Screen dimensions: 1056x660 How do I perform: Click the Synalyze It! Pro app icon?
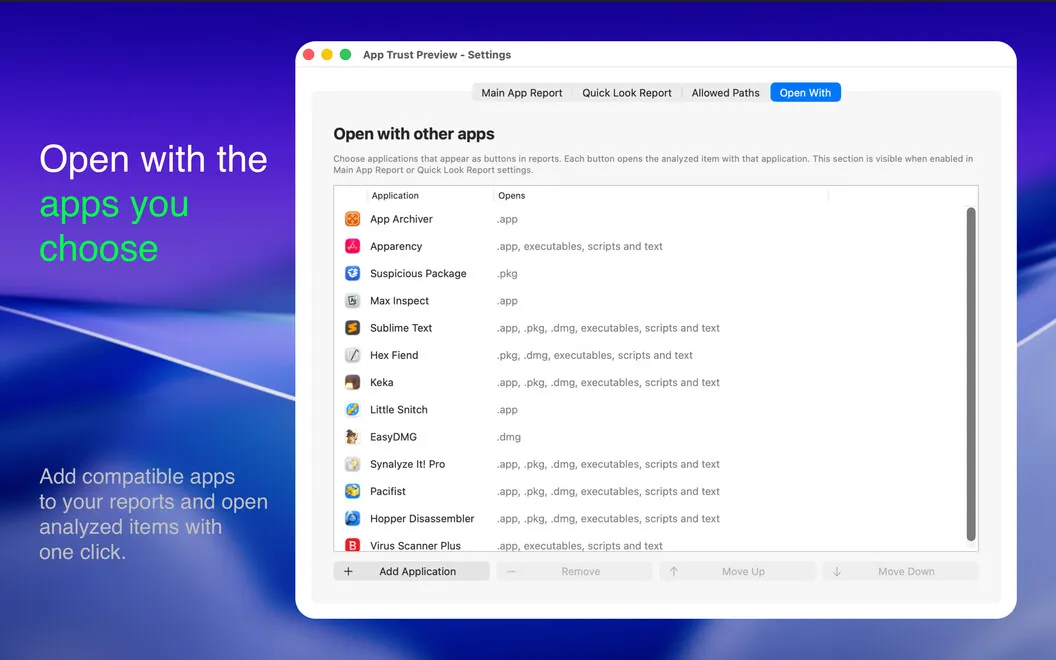coord(352,464)
